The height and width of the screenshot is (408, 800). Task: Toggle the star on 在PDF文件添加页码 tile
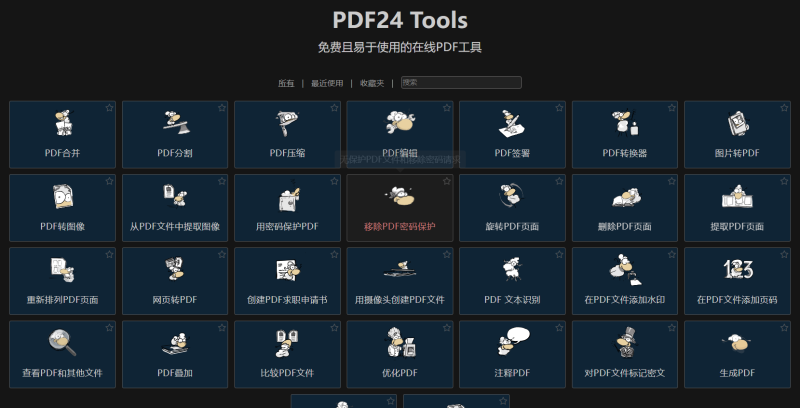784,254
